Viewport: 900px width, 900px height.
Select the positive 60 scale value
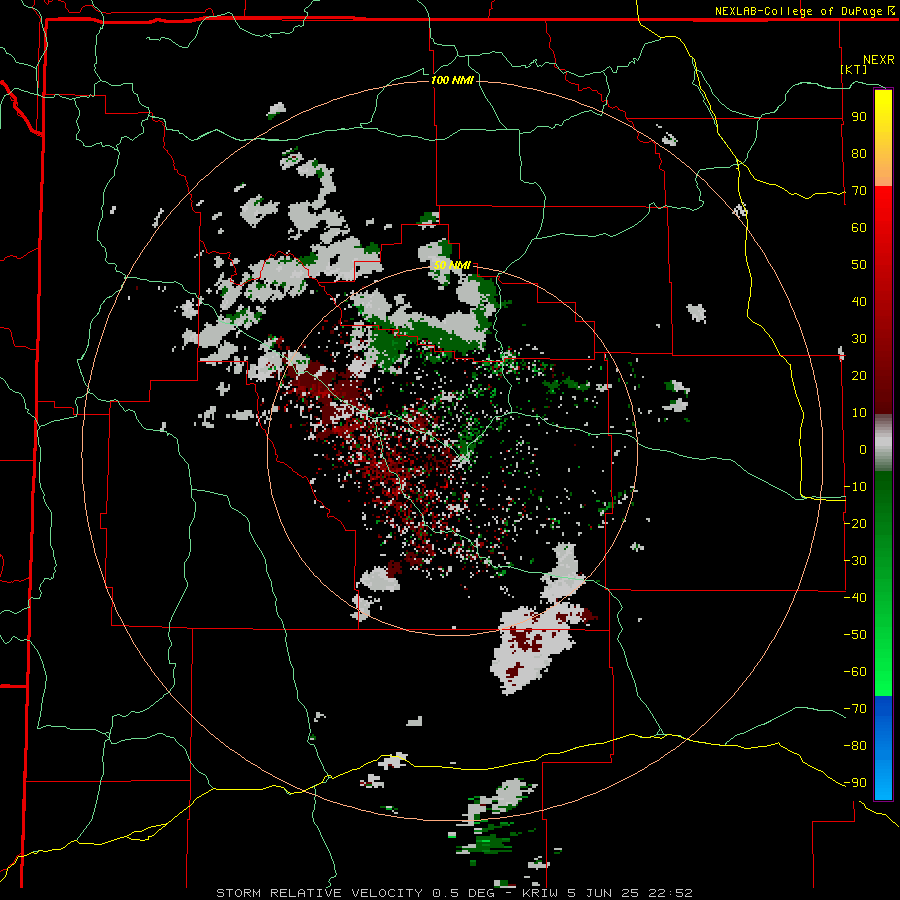[859, 228]
